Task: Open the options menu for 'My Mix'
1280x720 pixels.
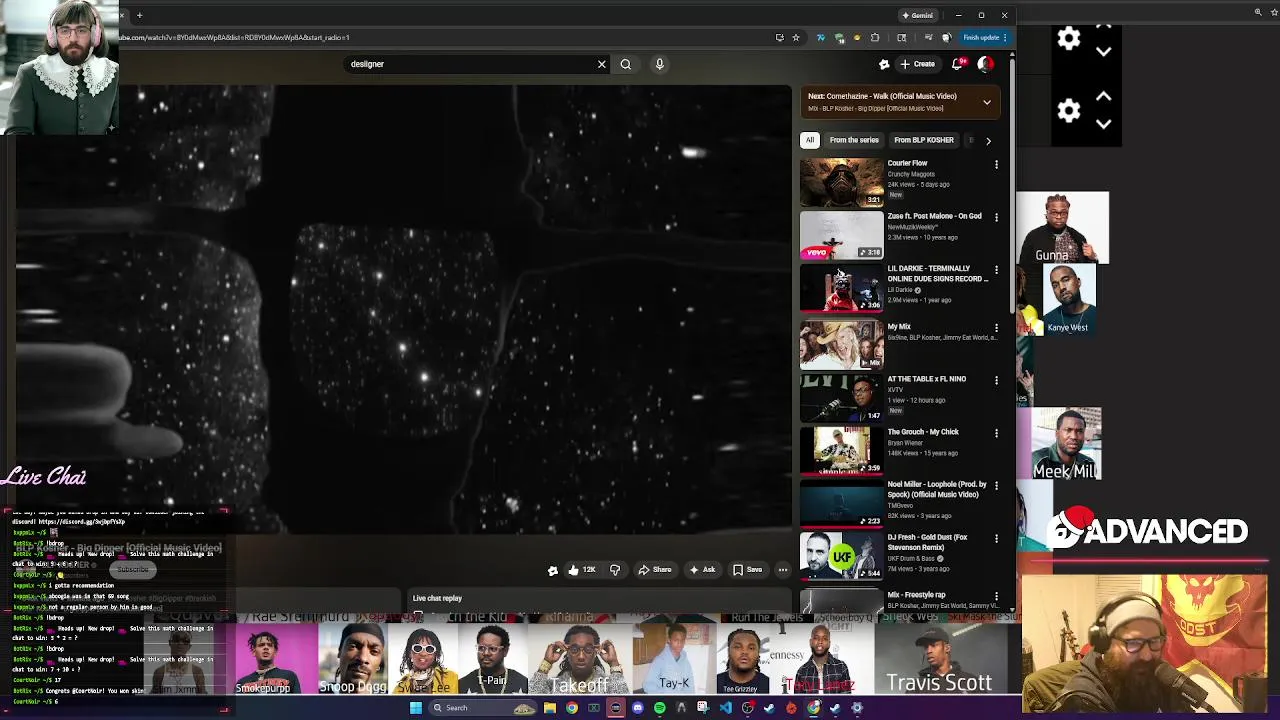Action: coord(996,328)
